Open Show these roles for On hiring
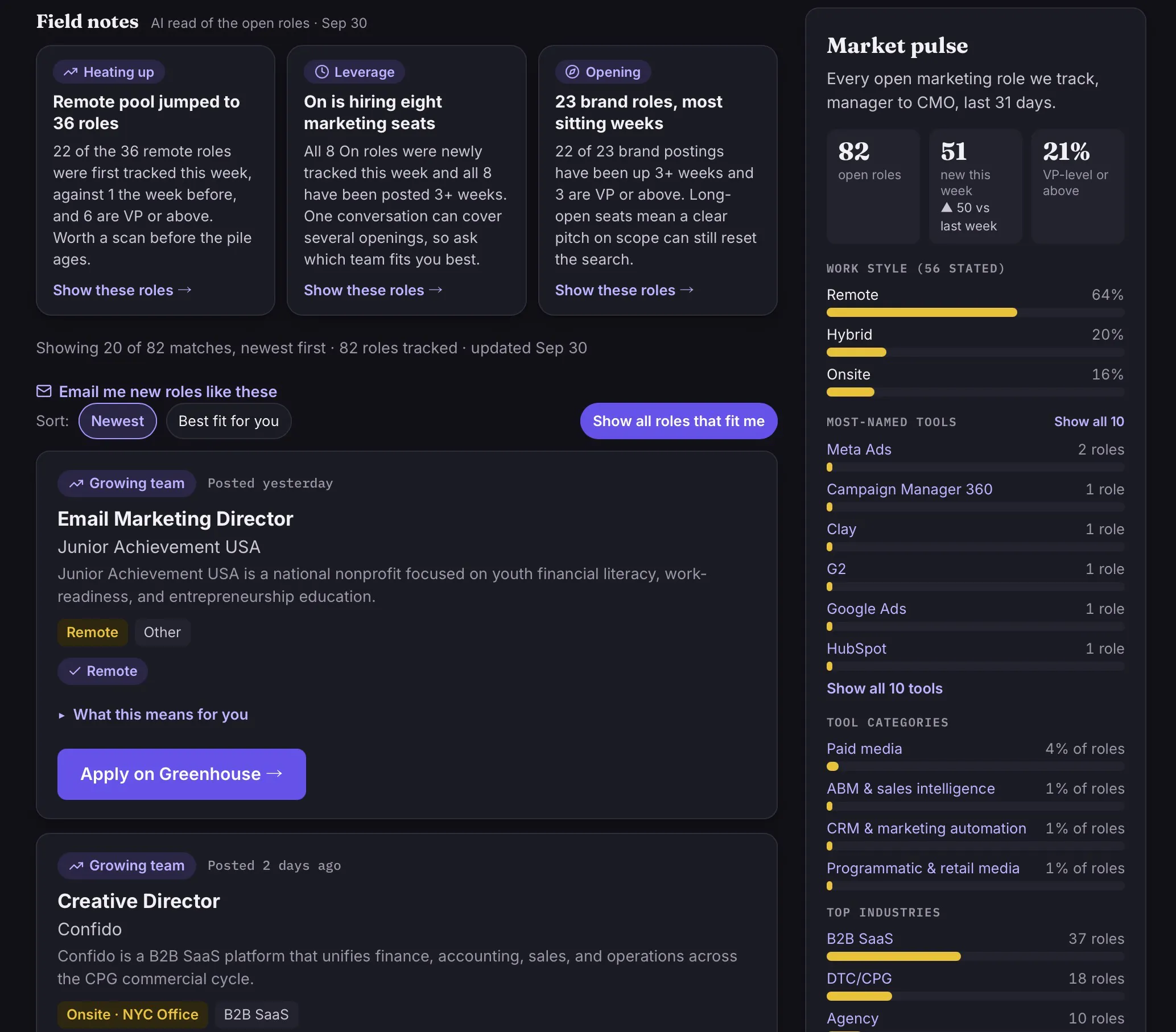This screenshot has width=1176, height=1032. (x=373, y=290)
